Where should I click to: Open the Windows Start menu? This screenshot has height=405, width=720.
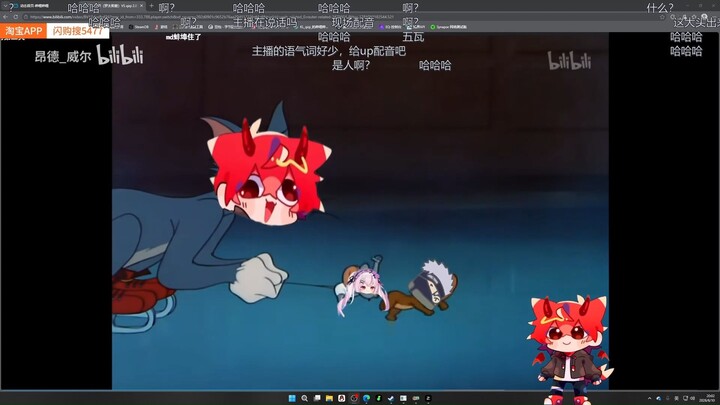(292, 398)
